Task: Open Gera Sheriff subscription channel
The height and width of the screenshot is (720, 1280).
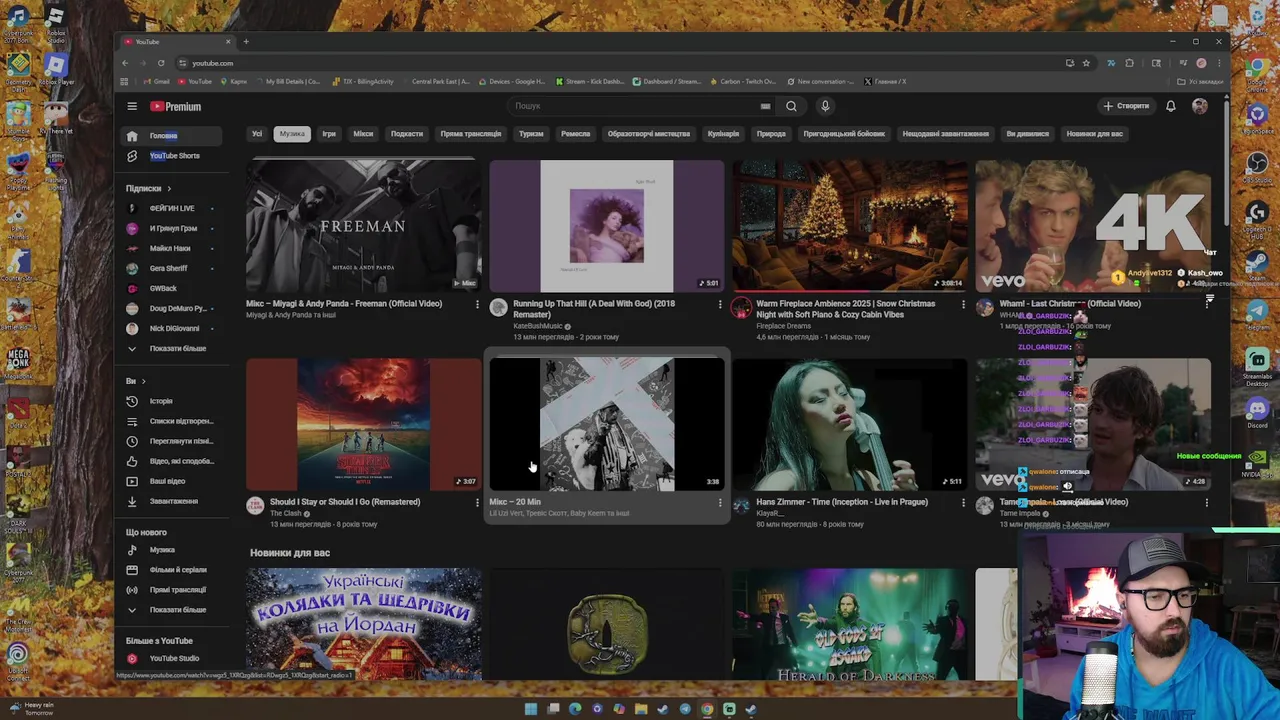Action: pyautogui.click(x=171, y=268)
